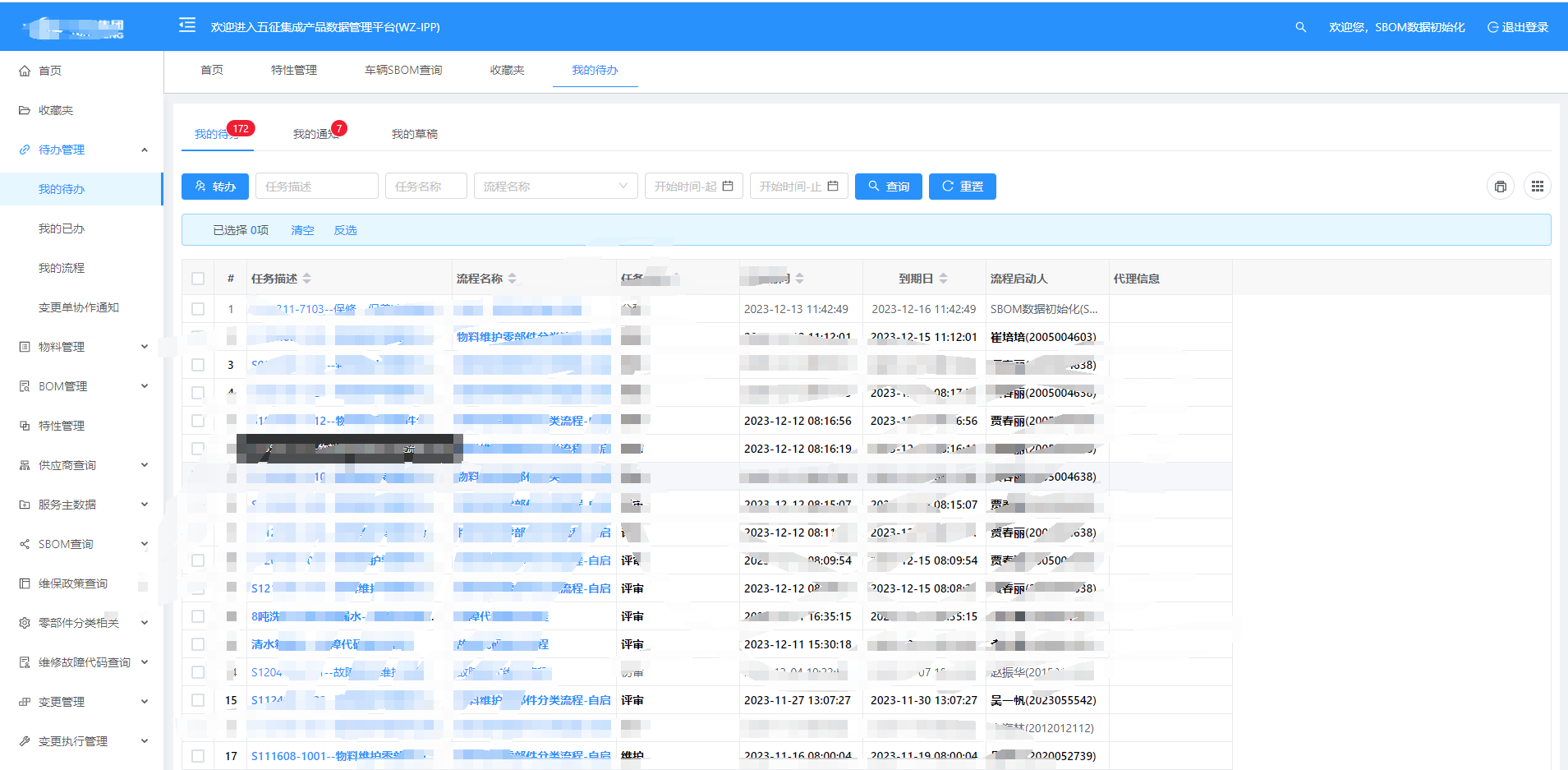Click the 退出登录 logout link
This screenshot has width=1568, height=770.
pos(1518,27)
